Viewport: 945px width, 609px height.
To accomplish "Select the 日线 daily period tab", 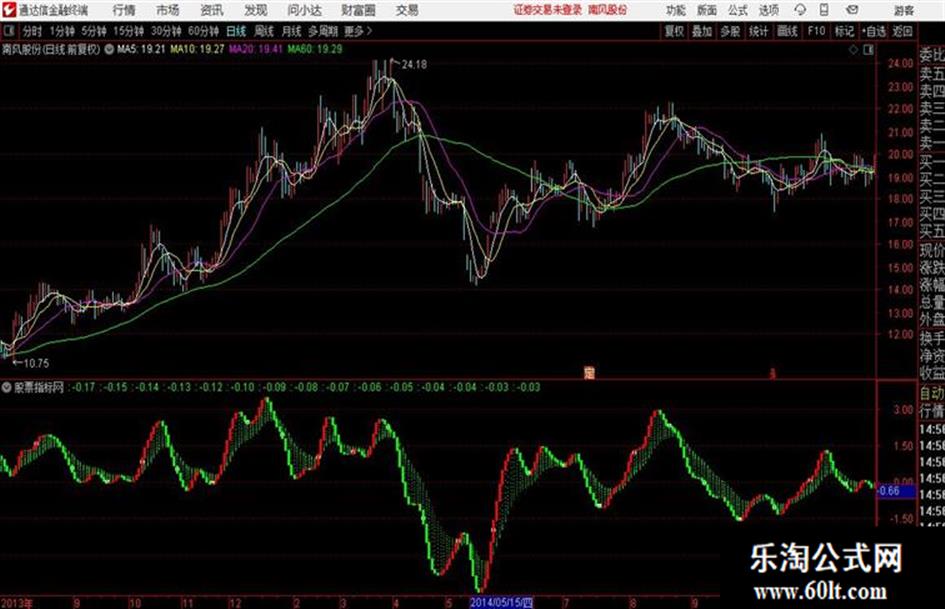I will (x=236, y=31).
